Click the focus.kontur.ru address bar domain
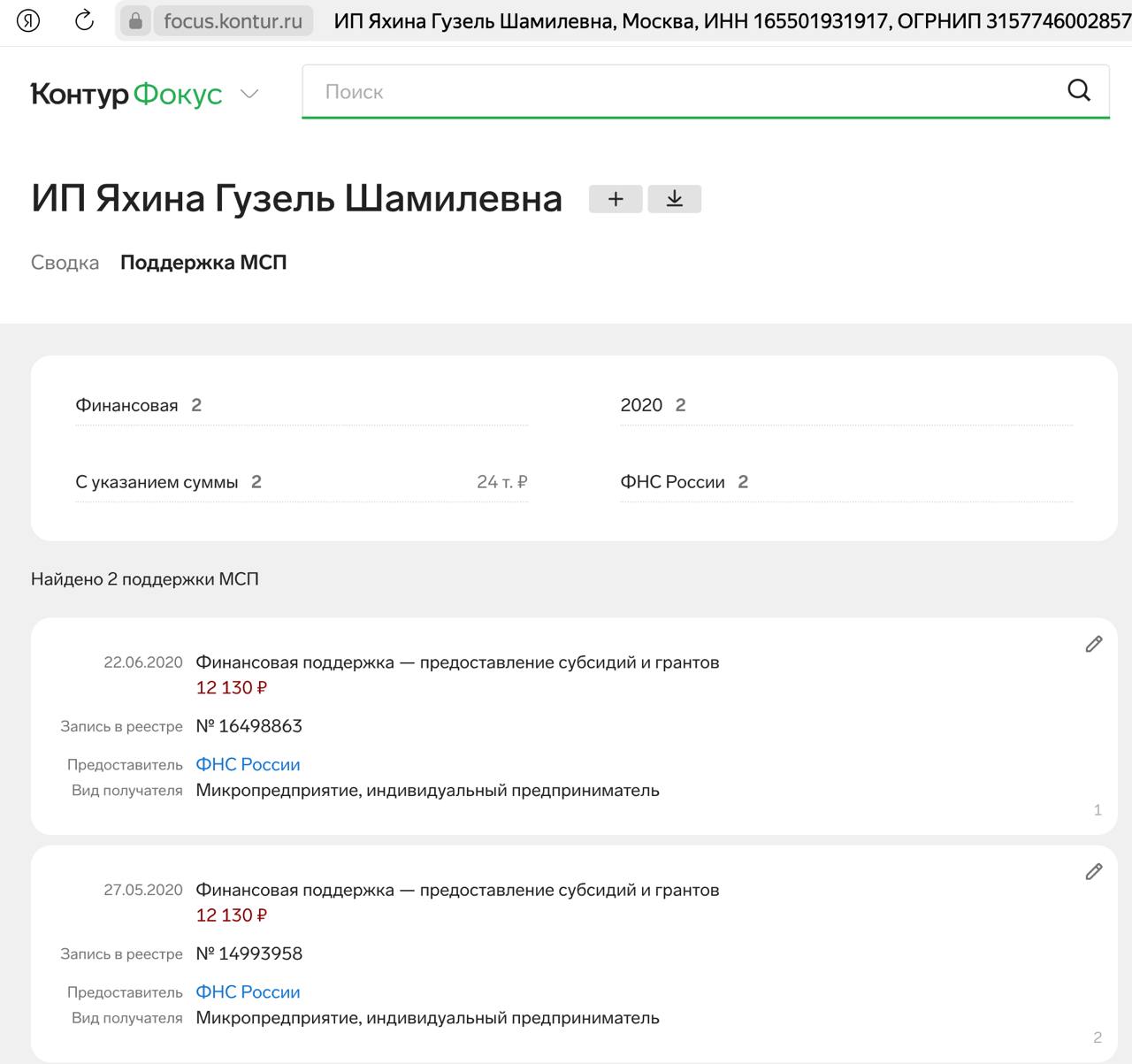 coord(233,20)
